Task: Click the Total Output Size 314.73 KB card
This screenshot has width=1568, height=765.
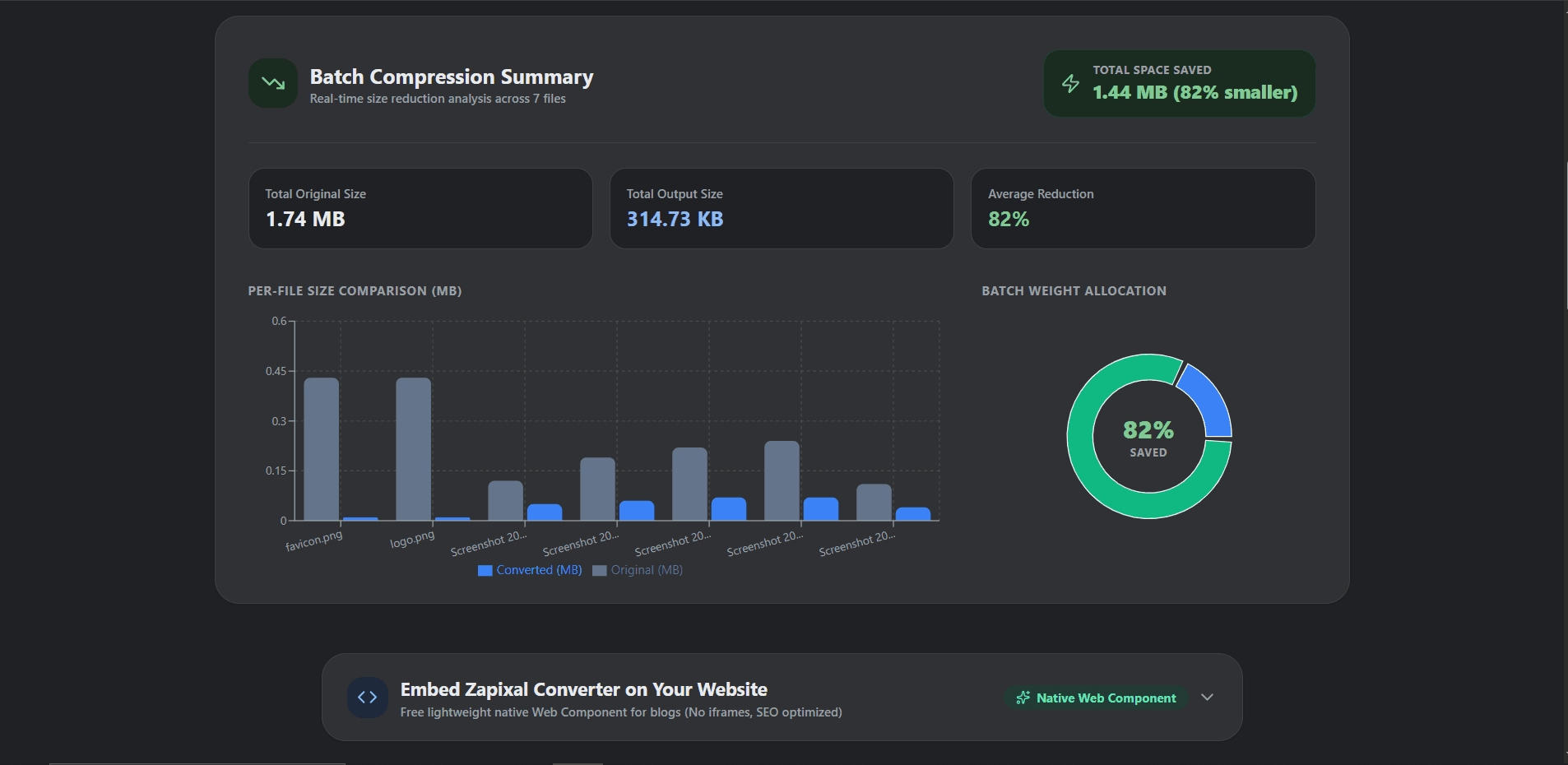Action: tap(782, 209)
